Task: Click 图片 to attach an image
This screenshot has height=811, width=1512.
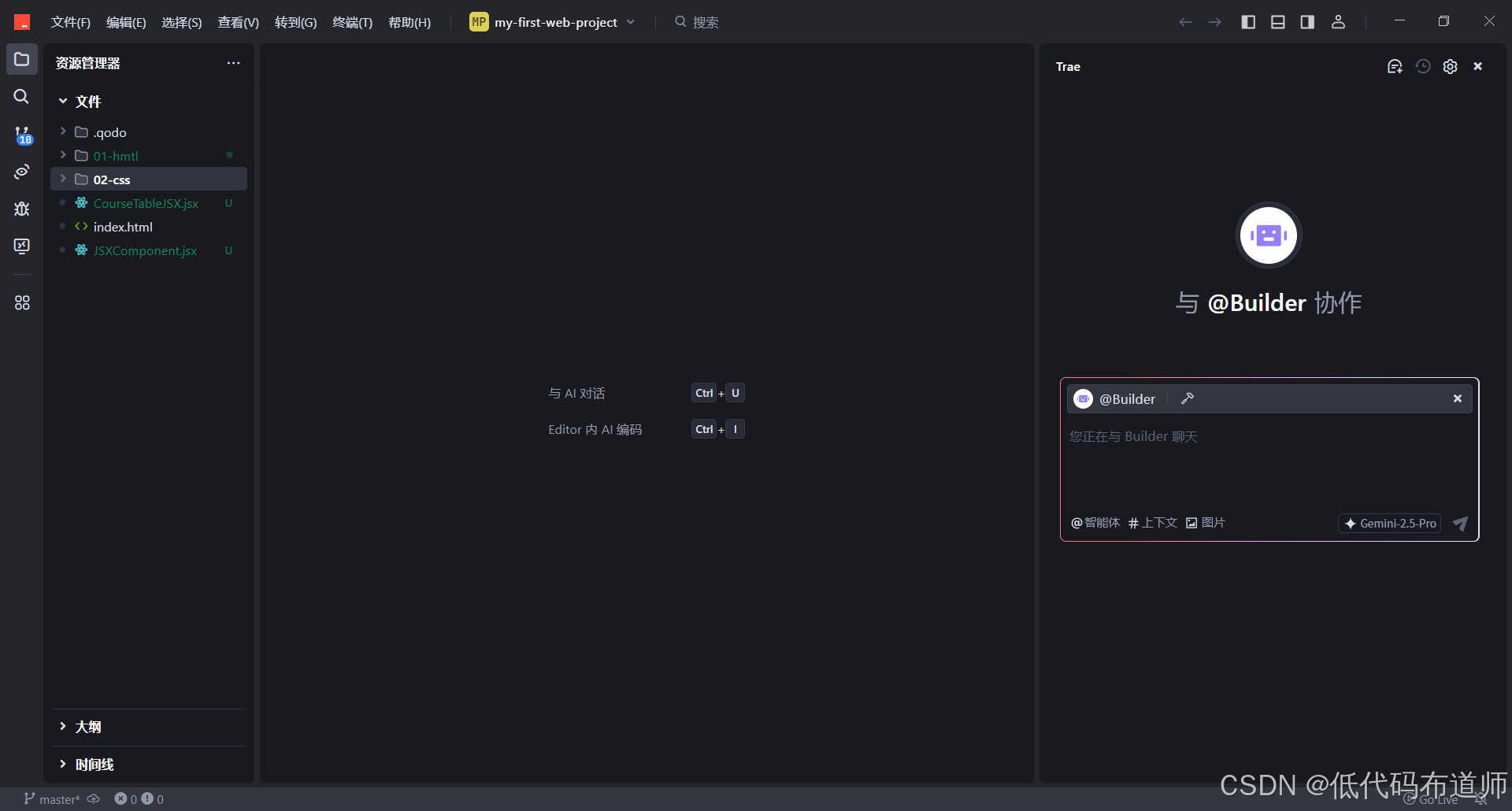Action: pos(1206,523)
